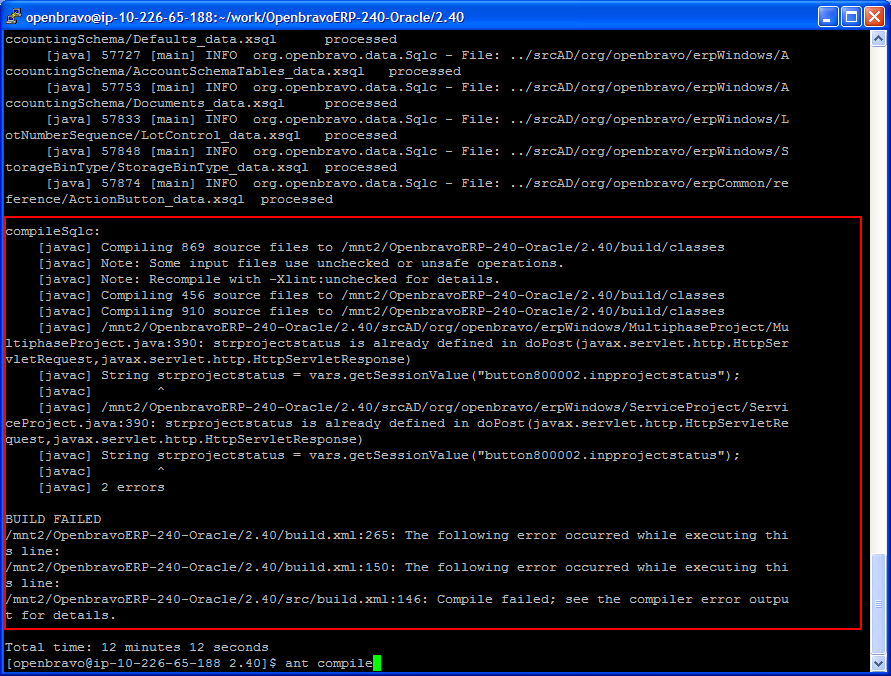
Task: Click 'Documents_data.xsql processed' line
Action: pyautogui.click(x=201, y=103)
